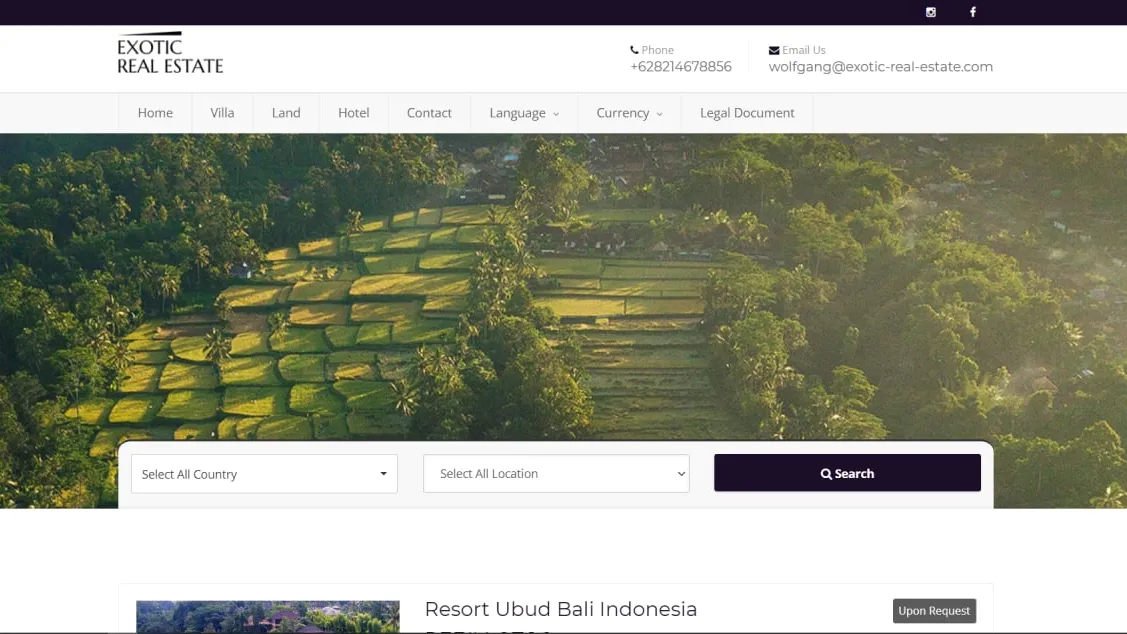Screen dimensions: 1127x634
Task: Click the envelope email icon
Action: [773, 50]
